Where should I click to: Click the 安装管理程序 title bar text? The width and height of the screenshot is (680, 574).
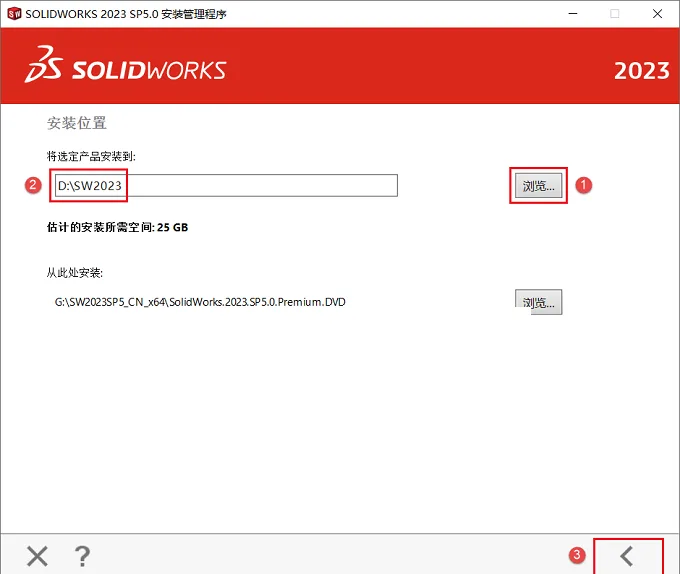click(194, 14)
